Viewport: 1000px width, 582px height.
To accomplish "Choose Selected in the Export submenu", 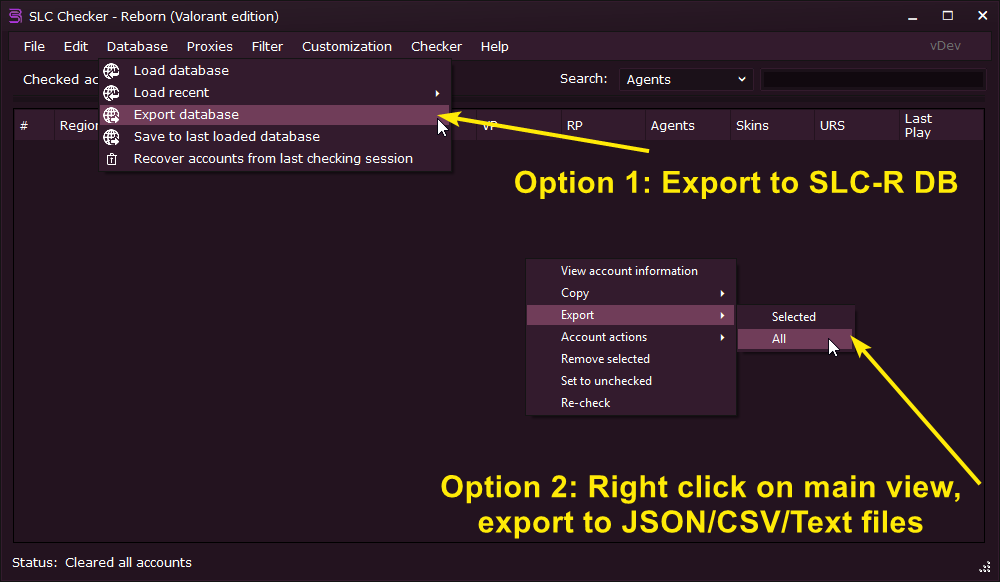I will pyautogui.click(x=793, y=317).
